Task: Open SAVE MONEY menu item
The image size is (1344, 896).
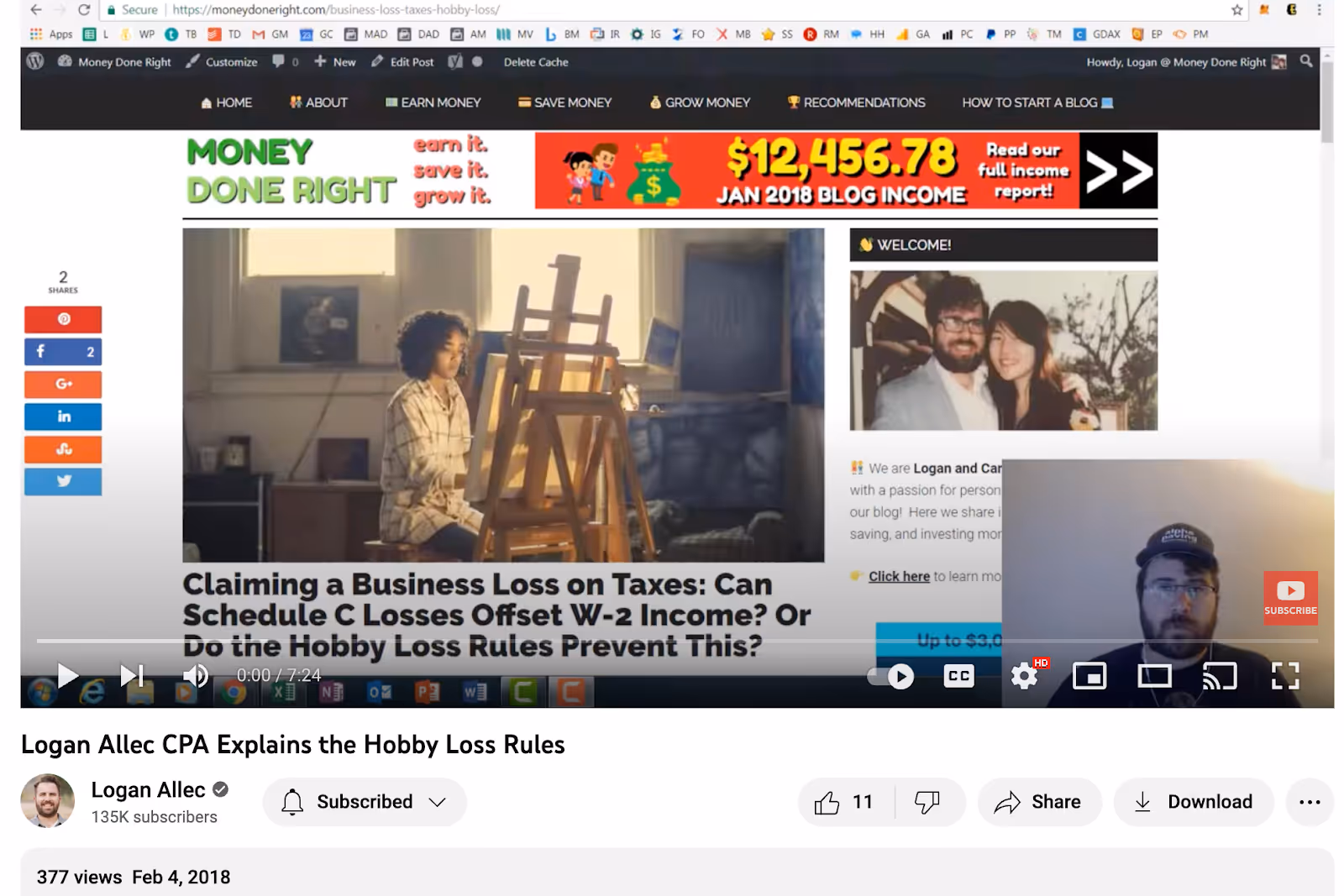Action: [x=564, y=102]
